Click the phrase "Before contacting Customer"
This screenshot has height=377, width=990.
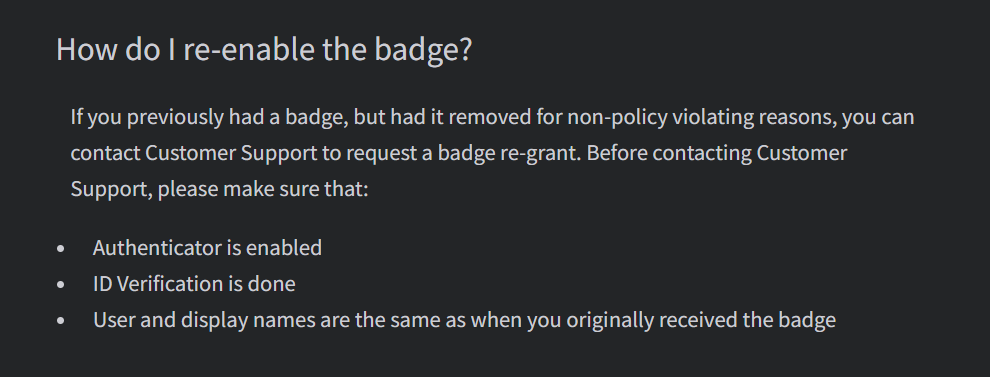(717, 153)
